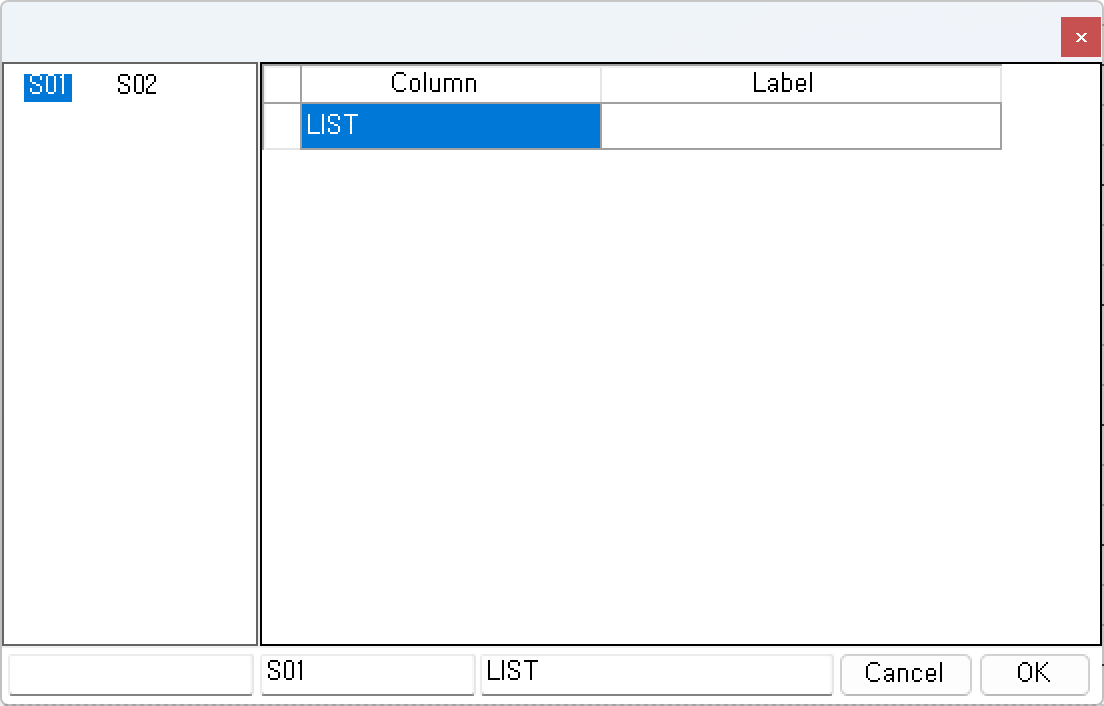Close the dialog with the red X
This screenshot has width=1104, height=706.
point(1081,38)
